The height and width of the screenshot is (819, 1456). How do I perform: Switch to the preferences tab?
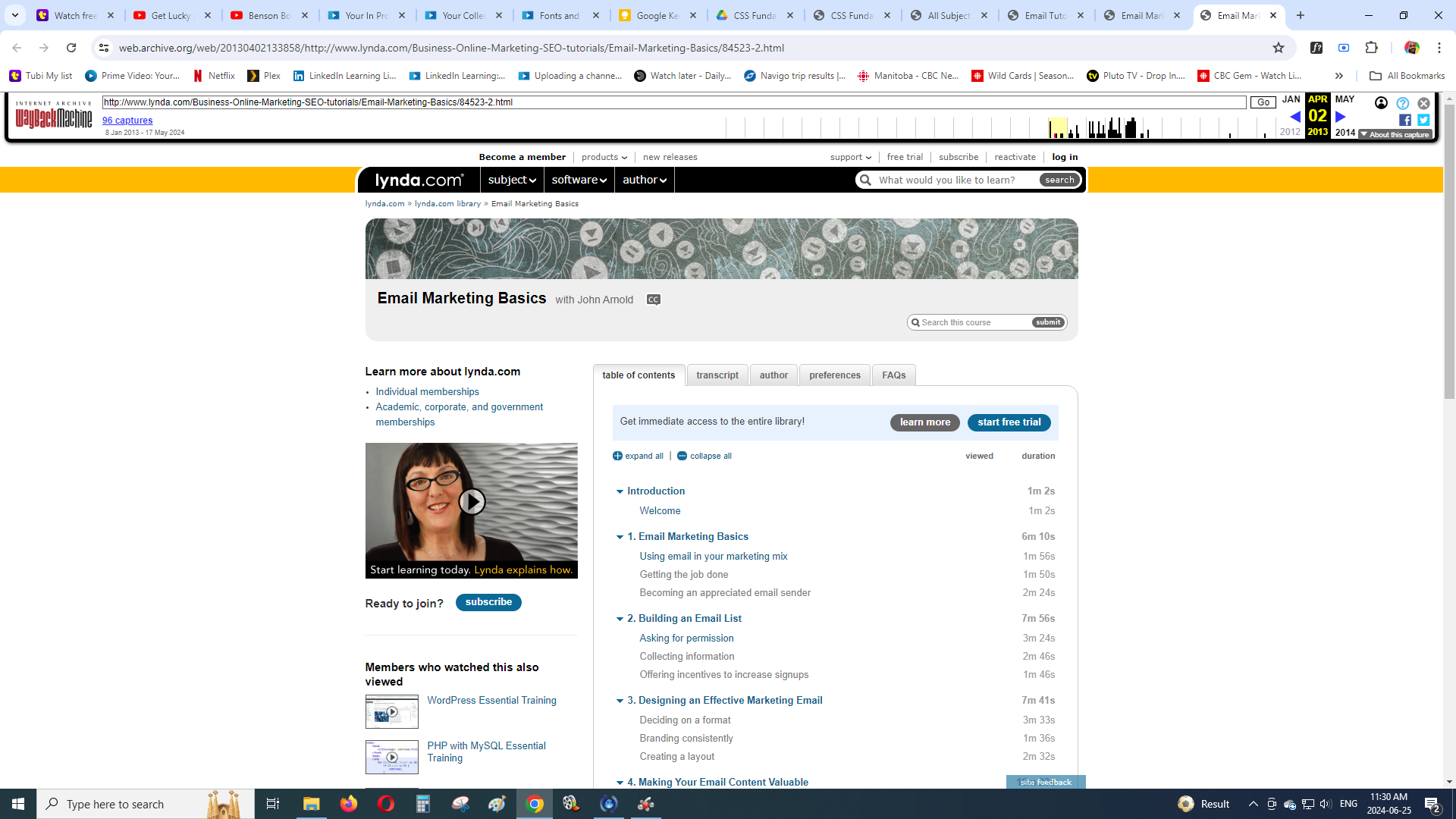point(834,375)
